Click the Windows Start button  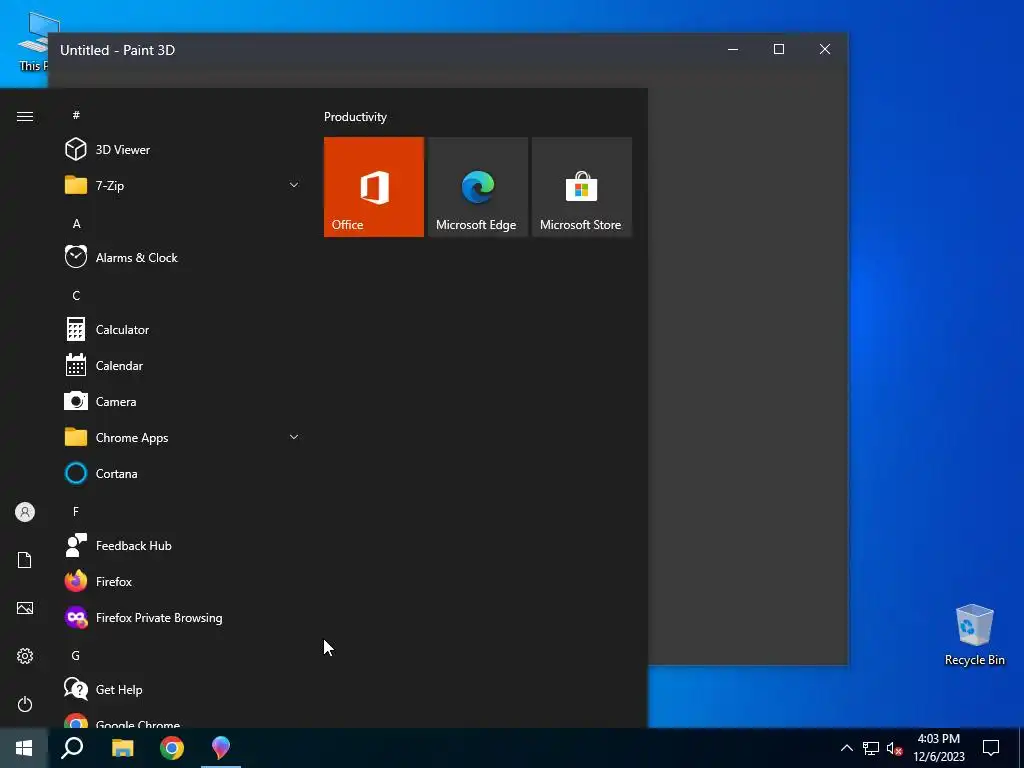(x=24, y=748)
